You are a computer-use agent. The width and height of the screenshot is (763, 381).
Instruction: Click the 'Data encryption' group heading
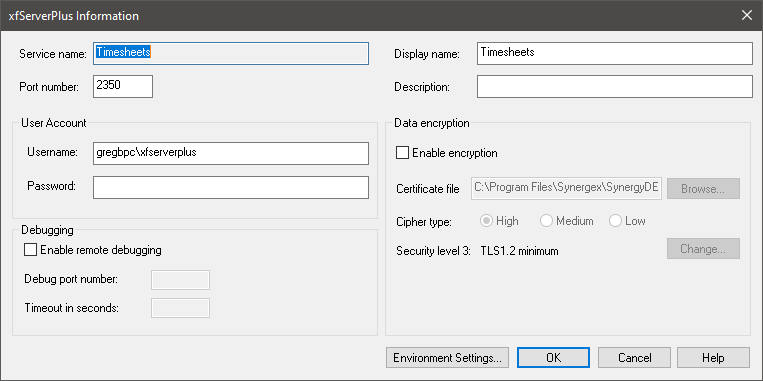point(432,123)
